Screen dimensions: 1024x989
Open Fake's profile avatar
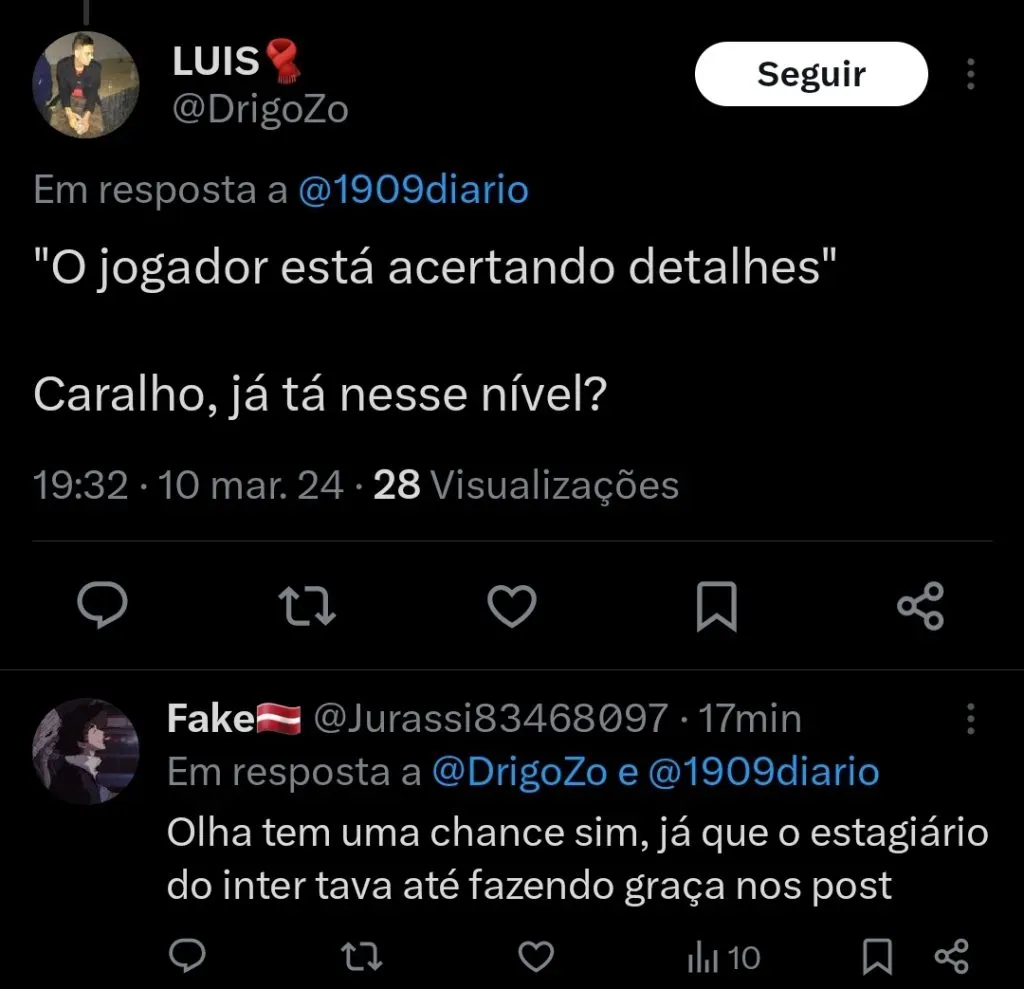[x=86, y=750]
